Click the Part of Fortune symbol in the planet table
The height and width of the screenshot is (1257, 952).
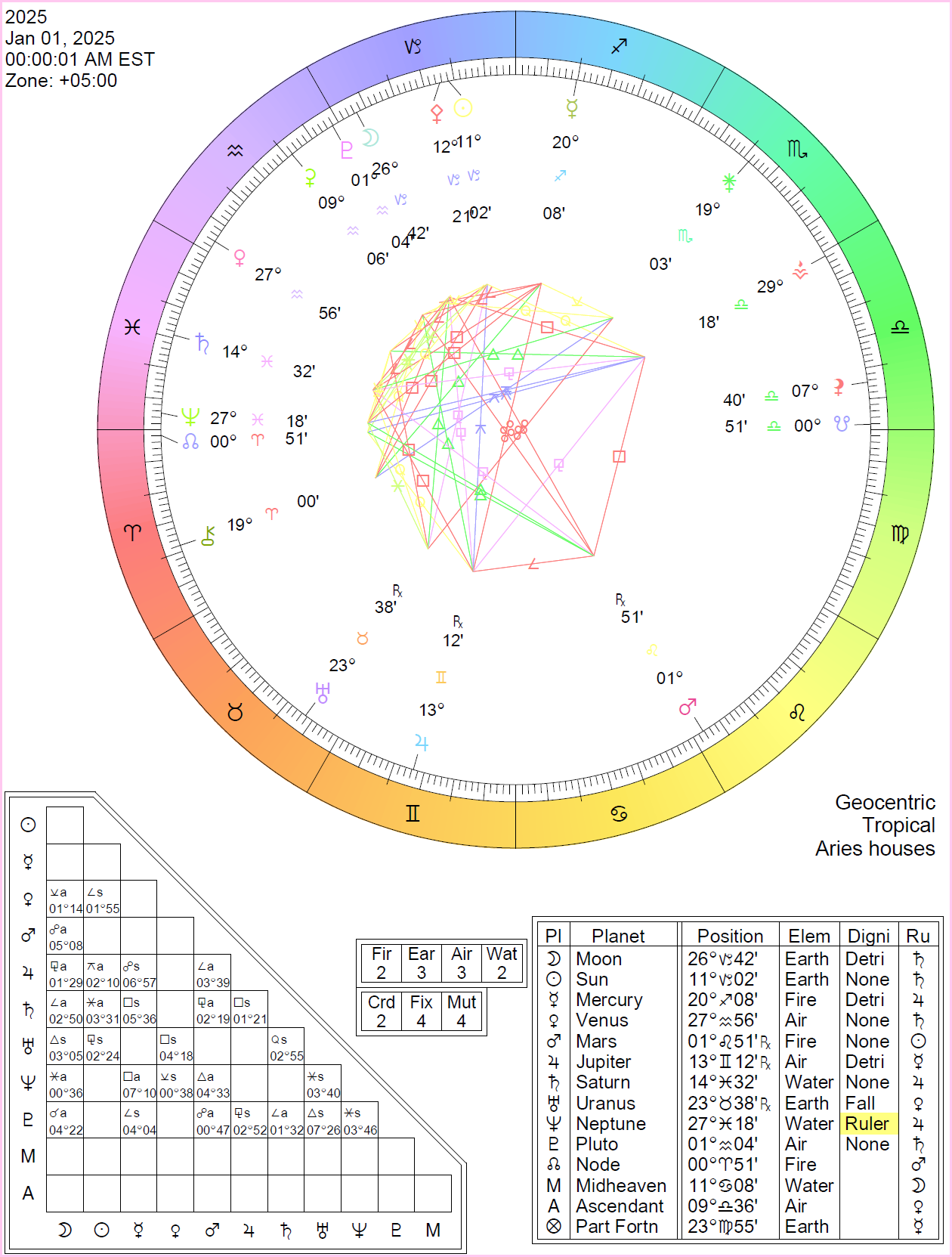[554, 1226]
